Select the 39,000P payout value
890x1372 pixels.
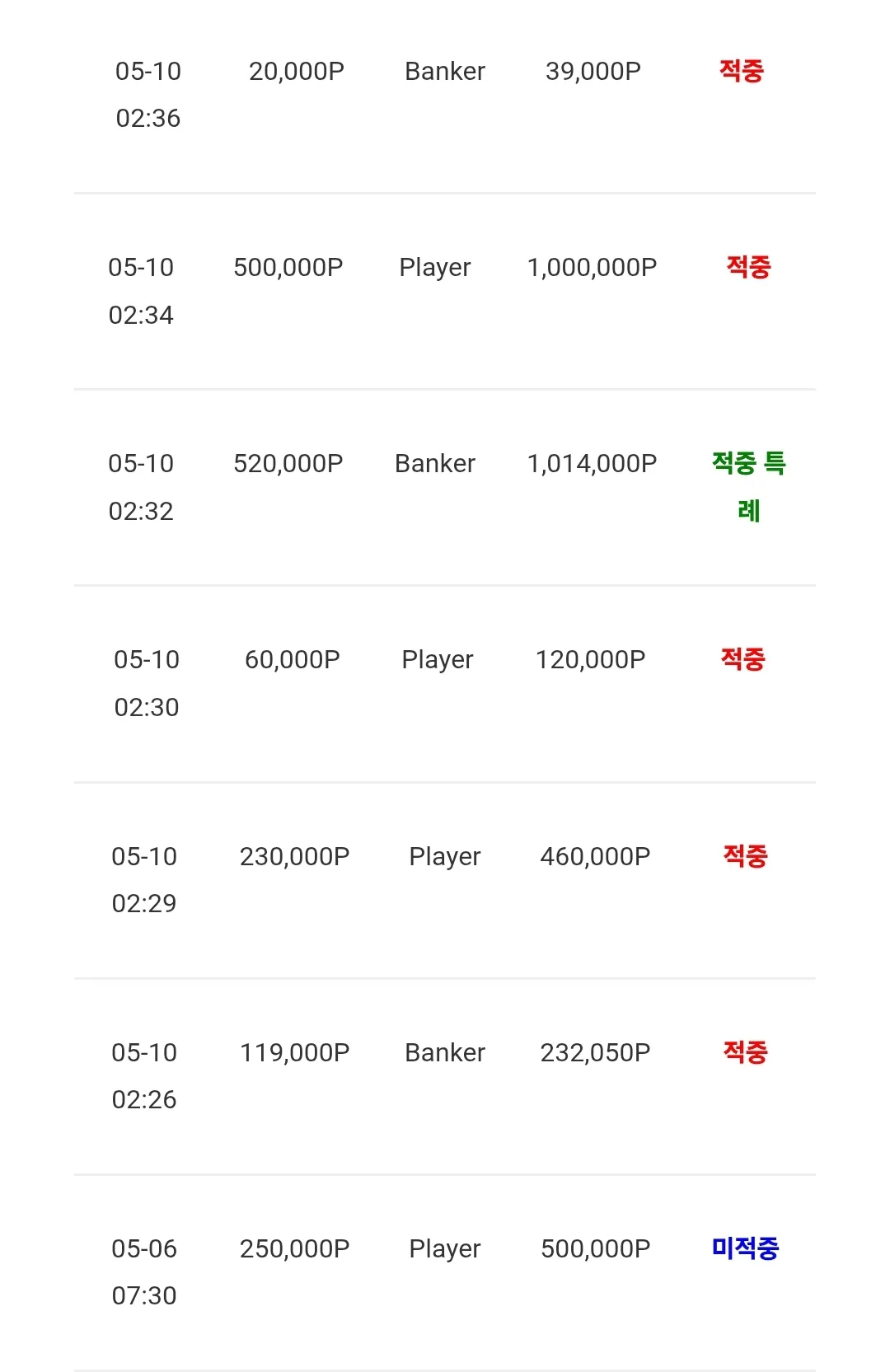coord(593,72)
